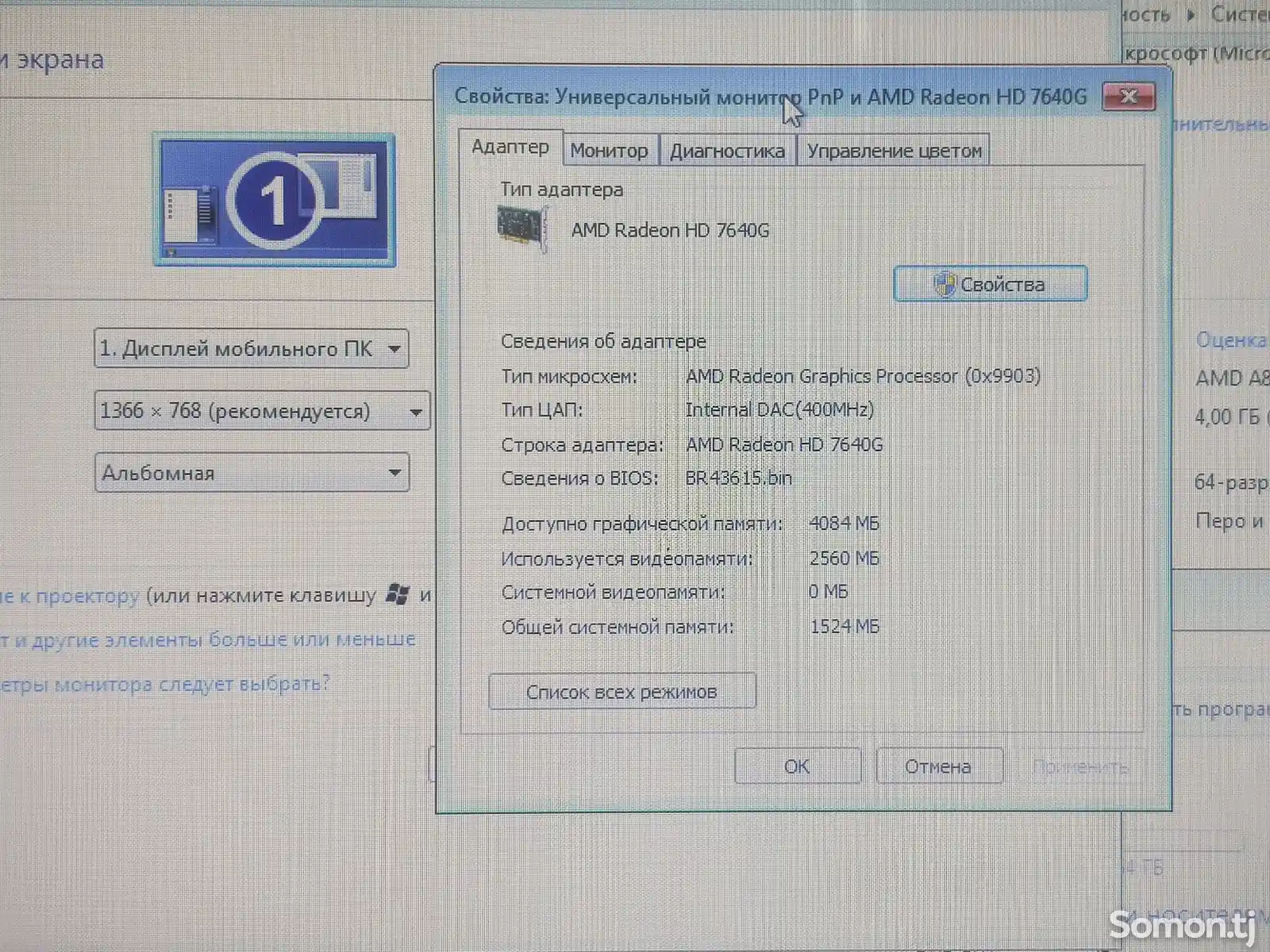Confirm the dialog with OK
Viewport: 1270px width, 952px height.
tap(797, 766)
